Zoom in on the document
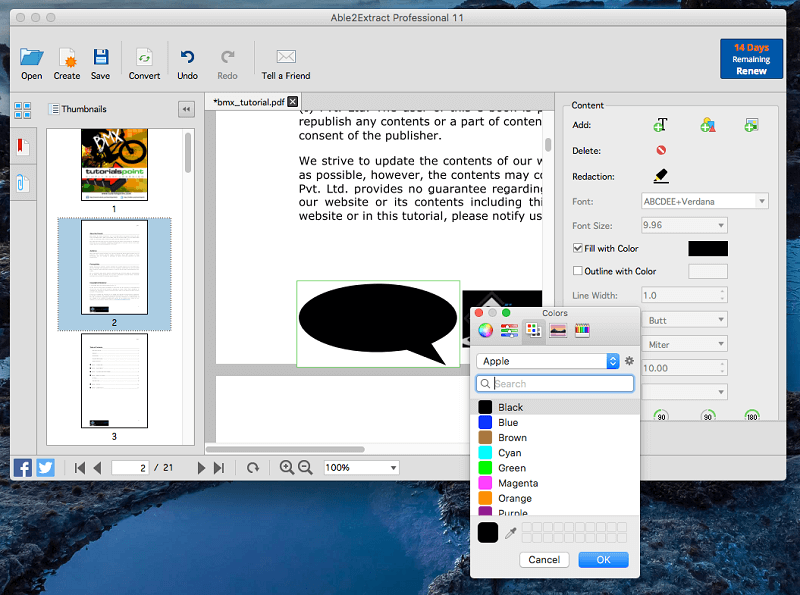The height and width of the screenshot is (595, 800). tap(286, 467)
